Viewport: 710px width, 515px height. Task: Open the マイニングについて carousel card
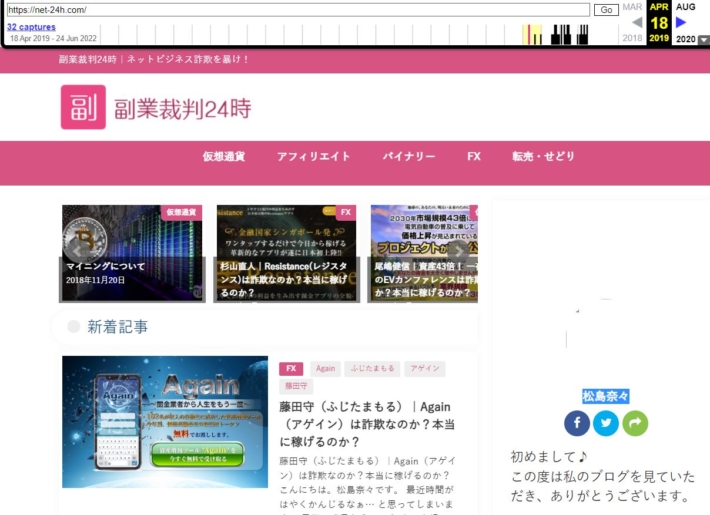(x=132, y=253)
